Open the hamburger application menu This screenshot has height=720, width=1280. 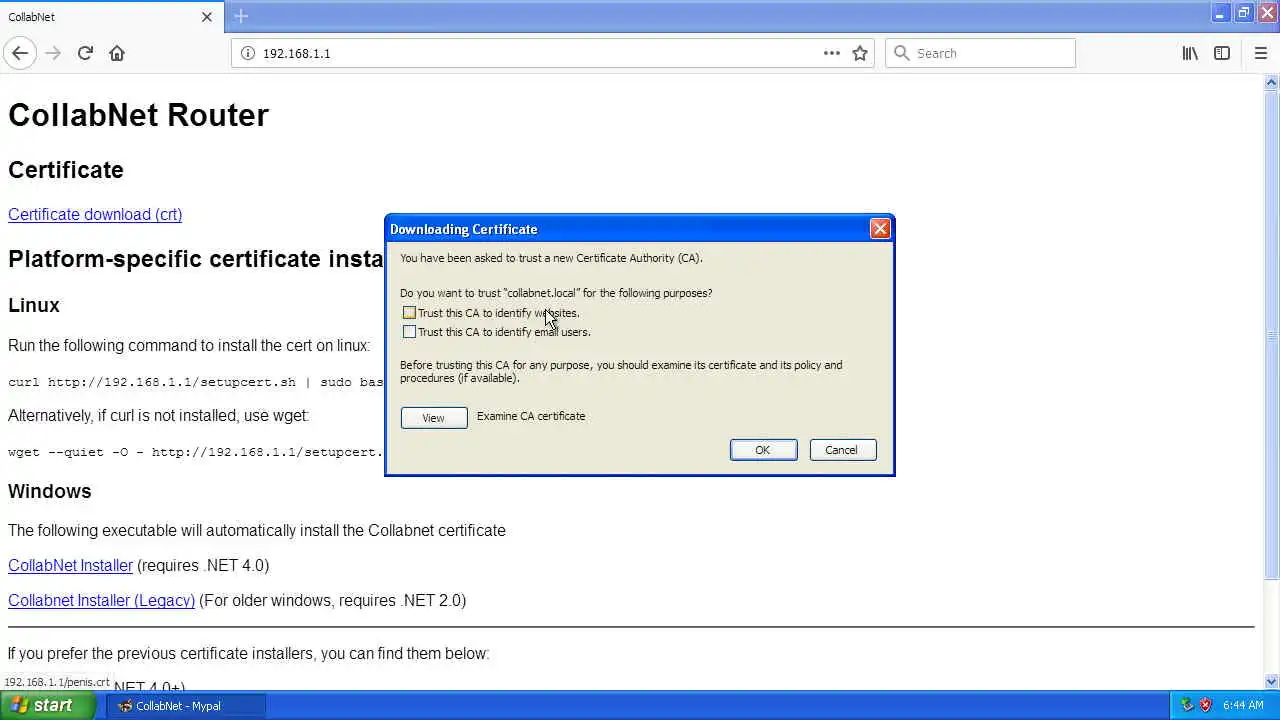coord(1261,53)
